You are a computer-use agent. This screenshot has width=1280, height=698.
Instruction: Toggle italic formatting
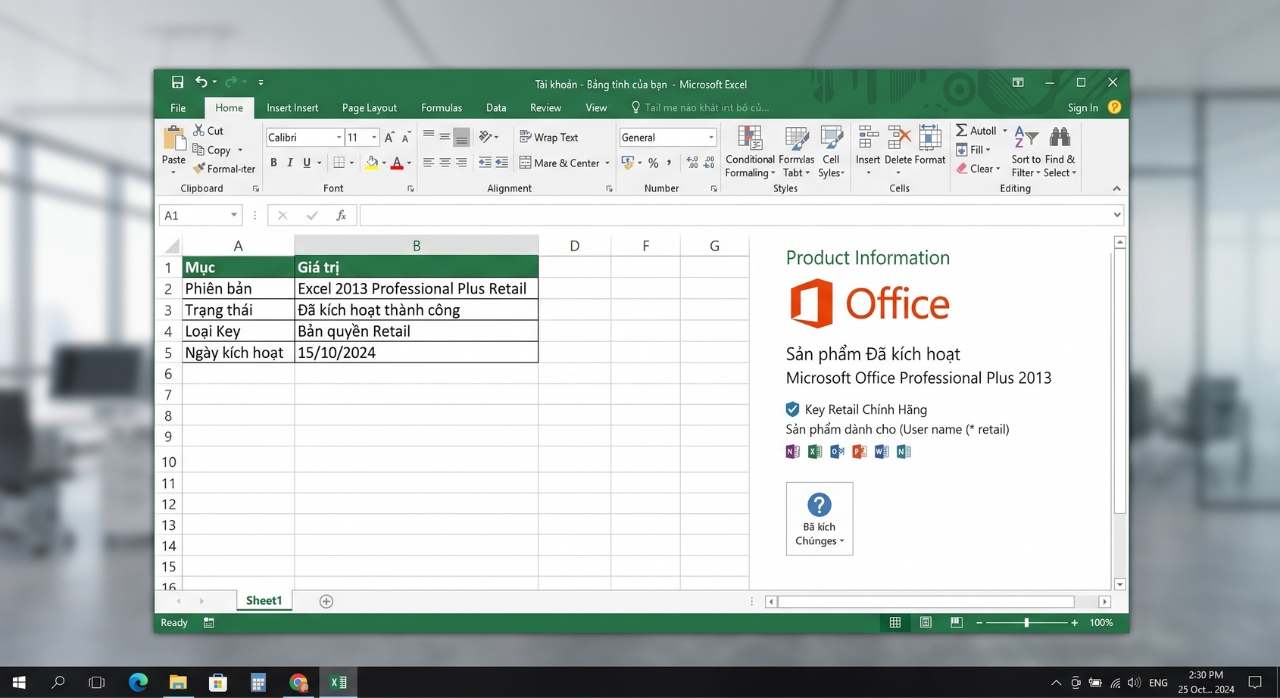pos(290,163)
